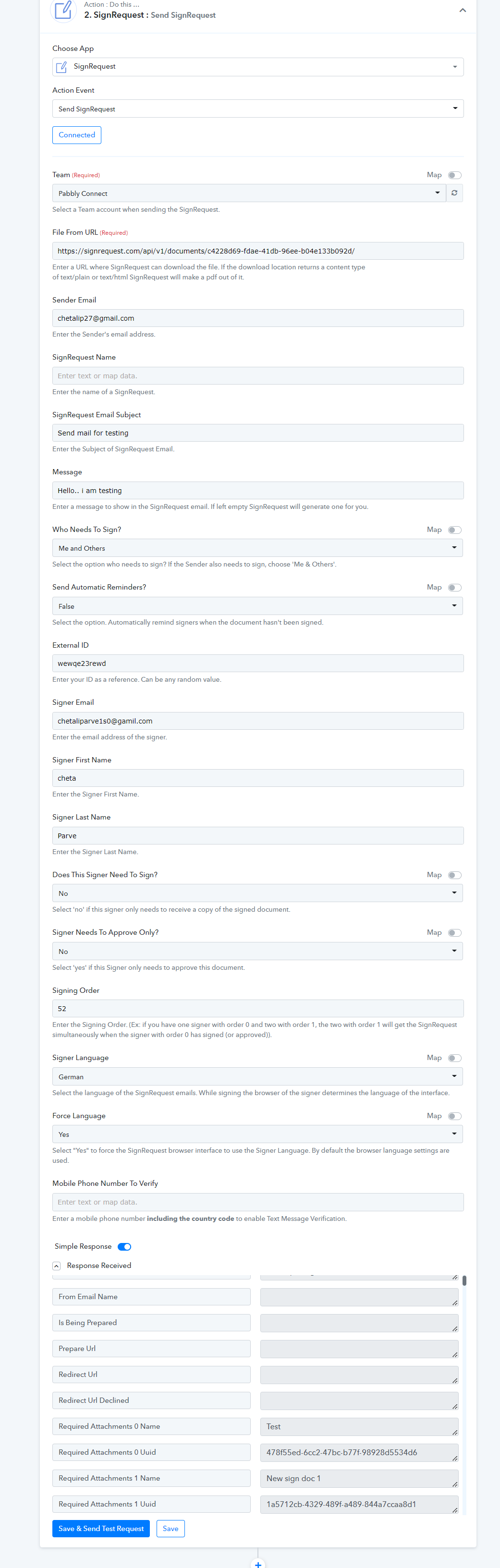Disable the Simple Response toggle
The height and width of the screenshot is (1568, 500).
tap(124, 1247)
